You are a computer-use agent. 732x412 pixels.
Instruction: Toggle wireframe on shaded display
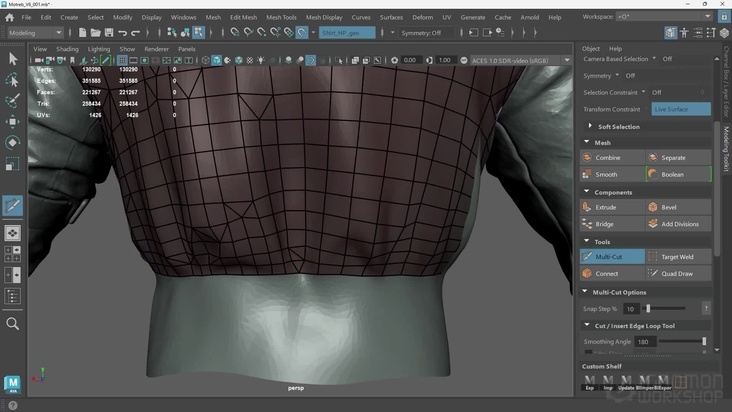tap(239, 60)
